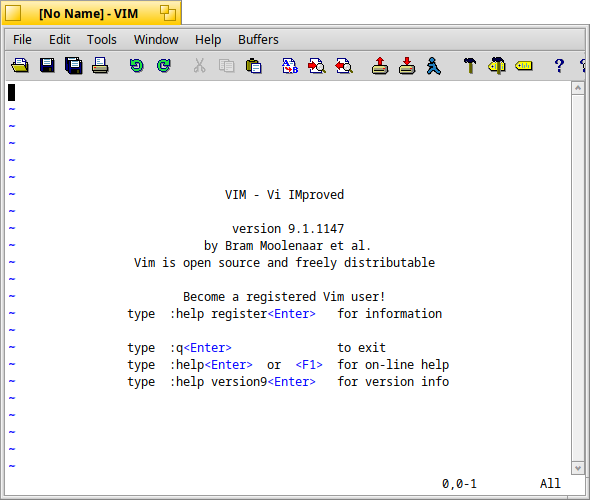Click the ':q<Enter>' exit command text
The image size is (590, 500).
(x=201, y=348)
